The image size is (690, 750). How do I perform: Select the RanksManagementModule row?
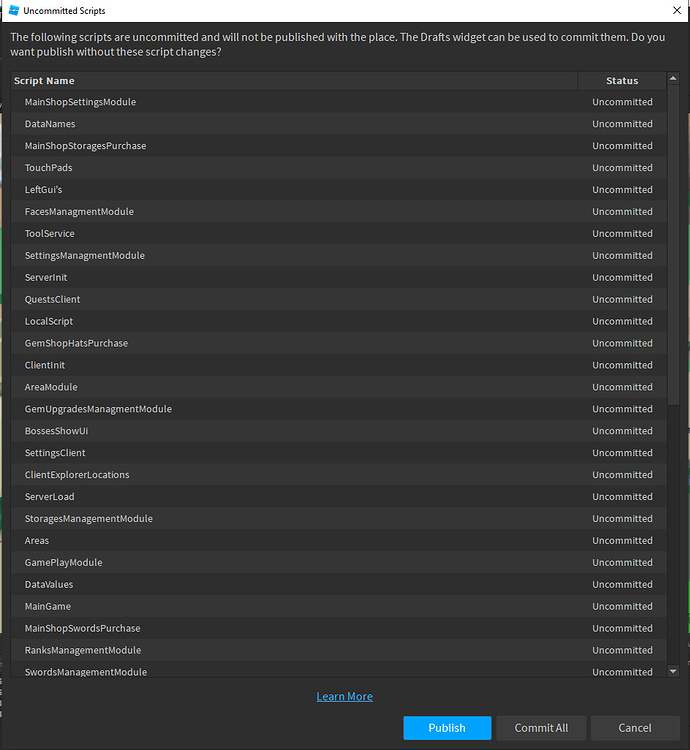339,650
